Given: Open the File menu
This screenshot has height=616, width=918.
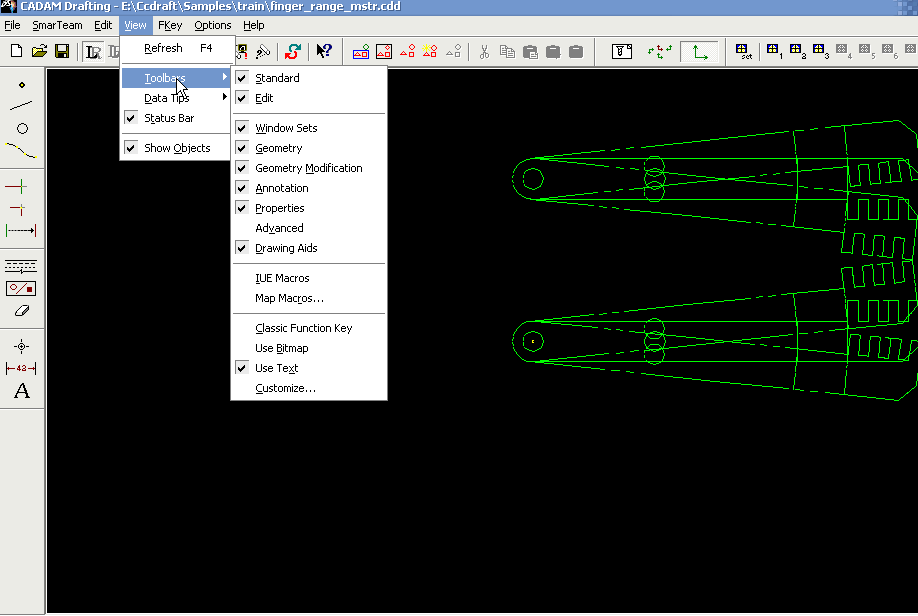Looking at the screenshot, I should [12, 25].
